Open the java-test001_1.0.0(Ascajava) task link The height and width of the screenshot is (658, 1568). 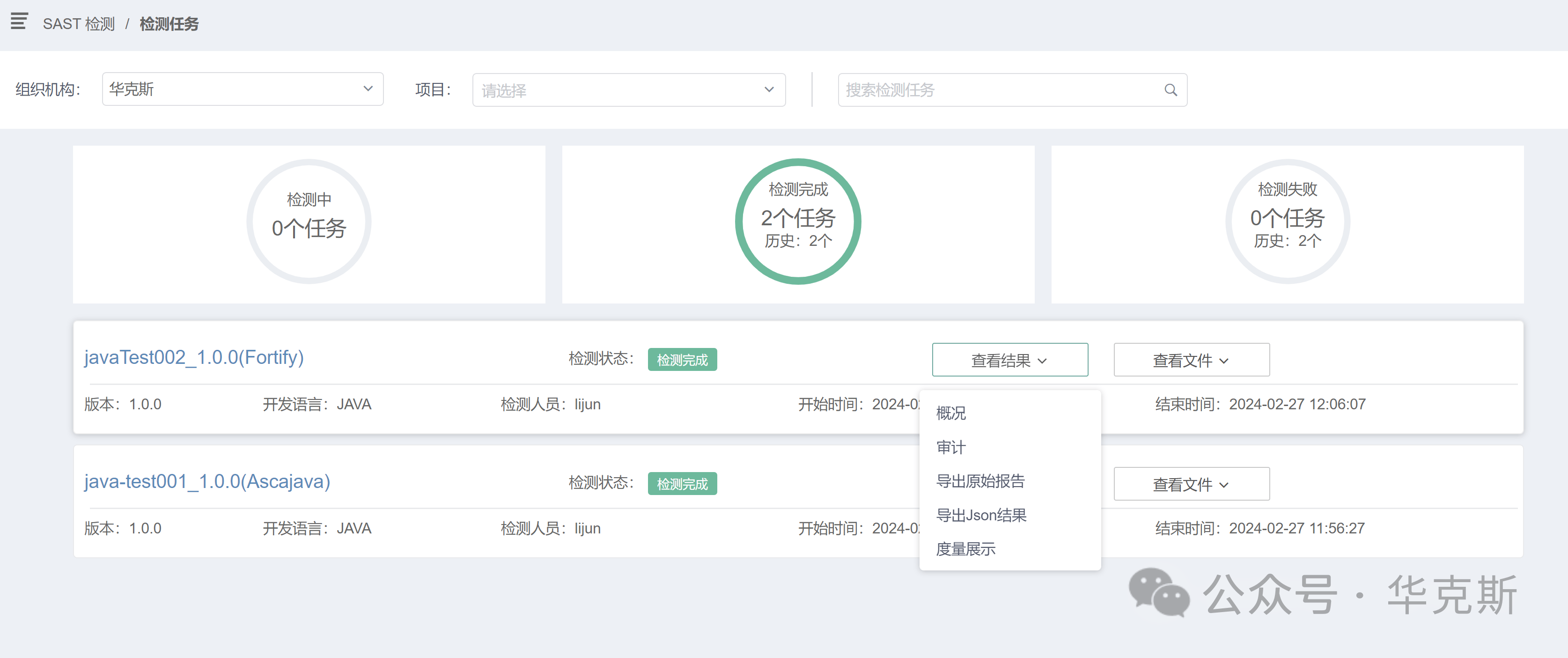pos(207,481)
